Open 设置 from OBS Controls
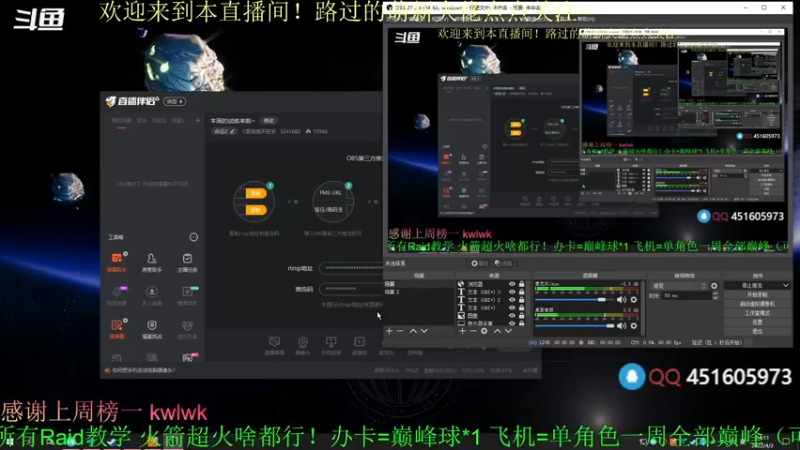The width and height of the screenshot is (800, 450). click(x=757, y=322)
